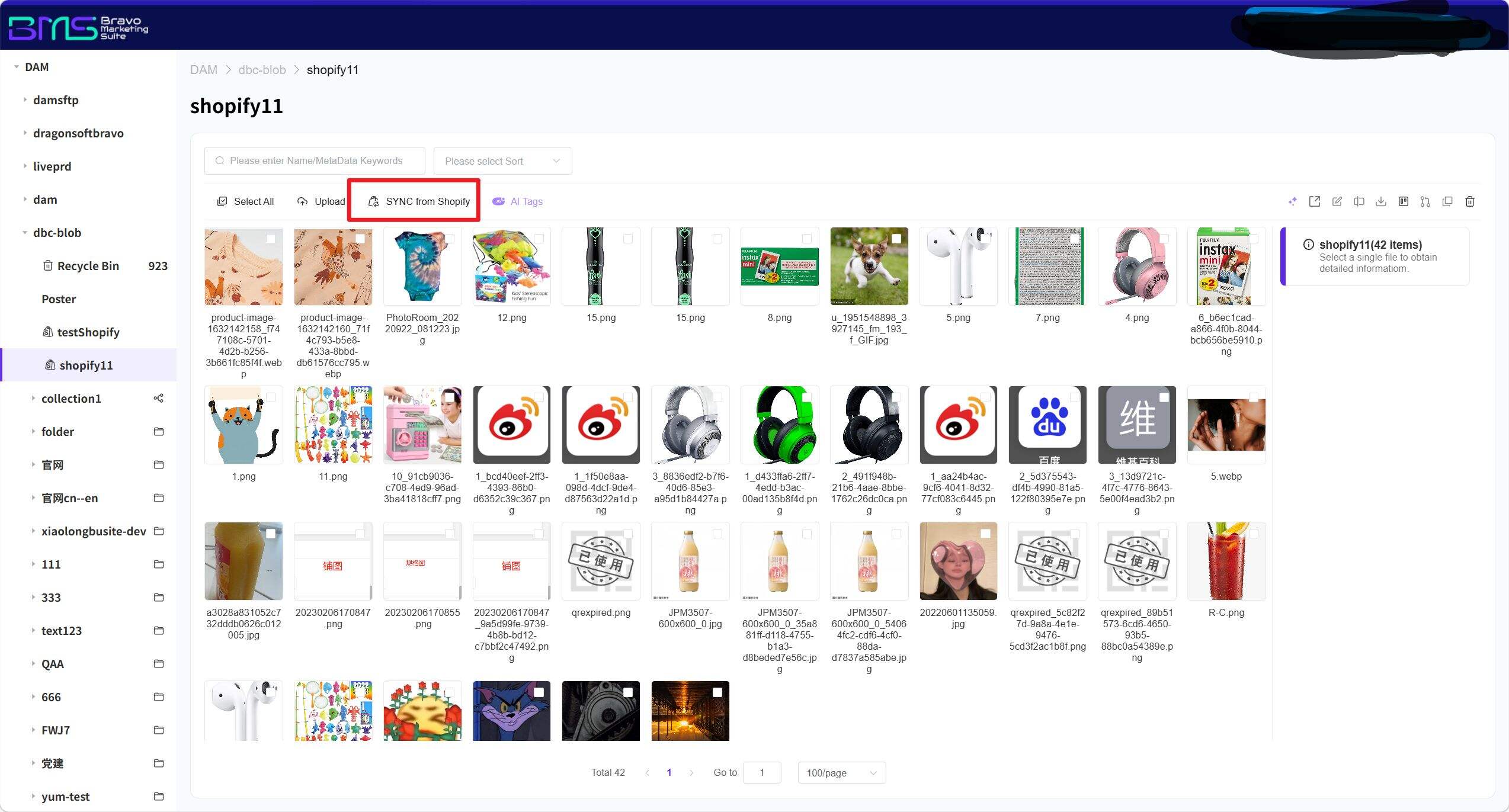1509x812 pixels.
Task: Click the Name/MetaData Keywords search field
Action: [315, 161]
